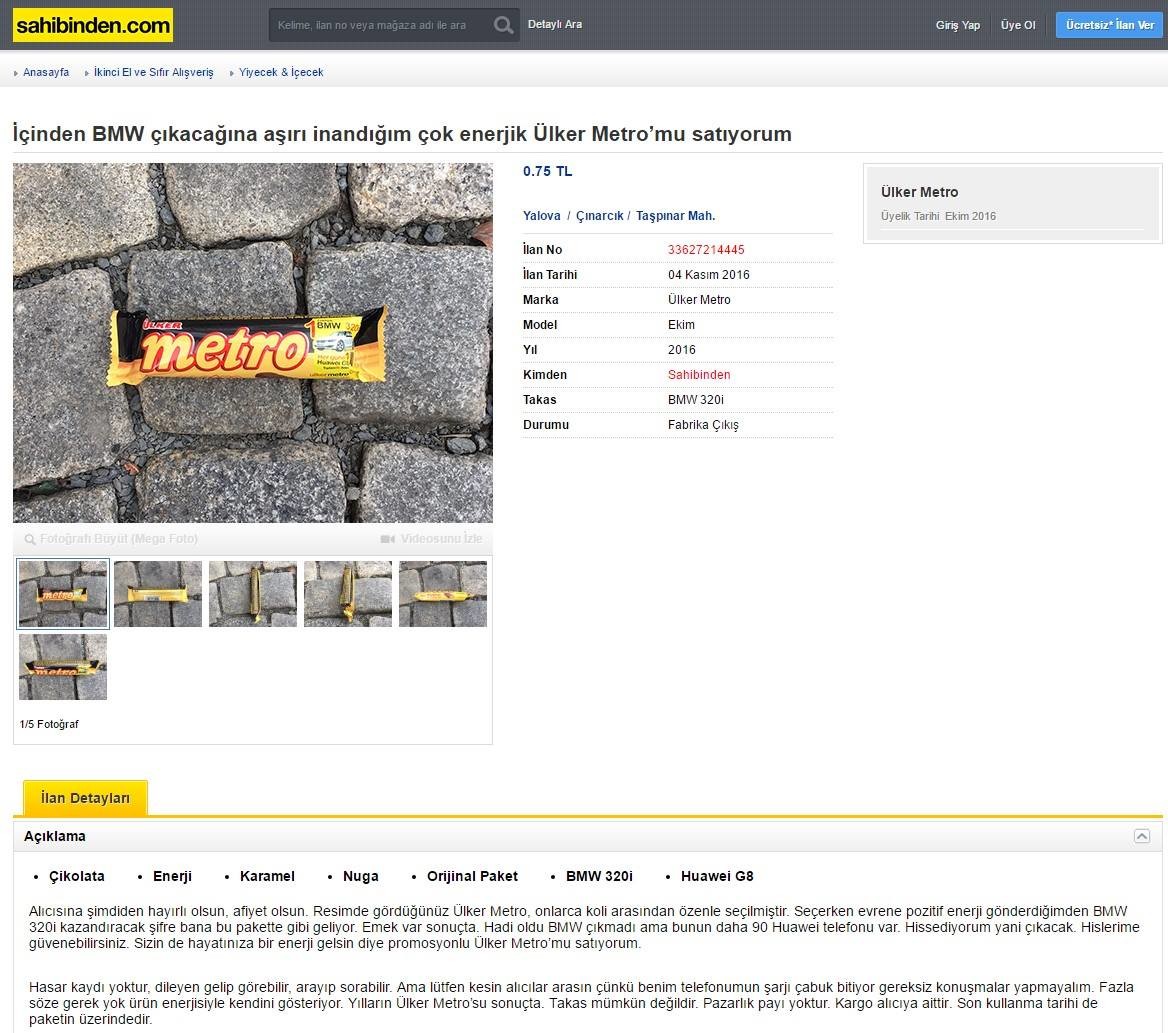Click Taşpınar Mah. neighborhood link

[x=676, y=216]
